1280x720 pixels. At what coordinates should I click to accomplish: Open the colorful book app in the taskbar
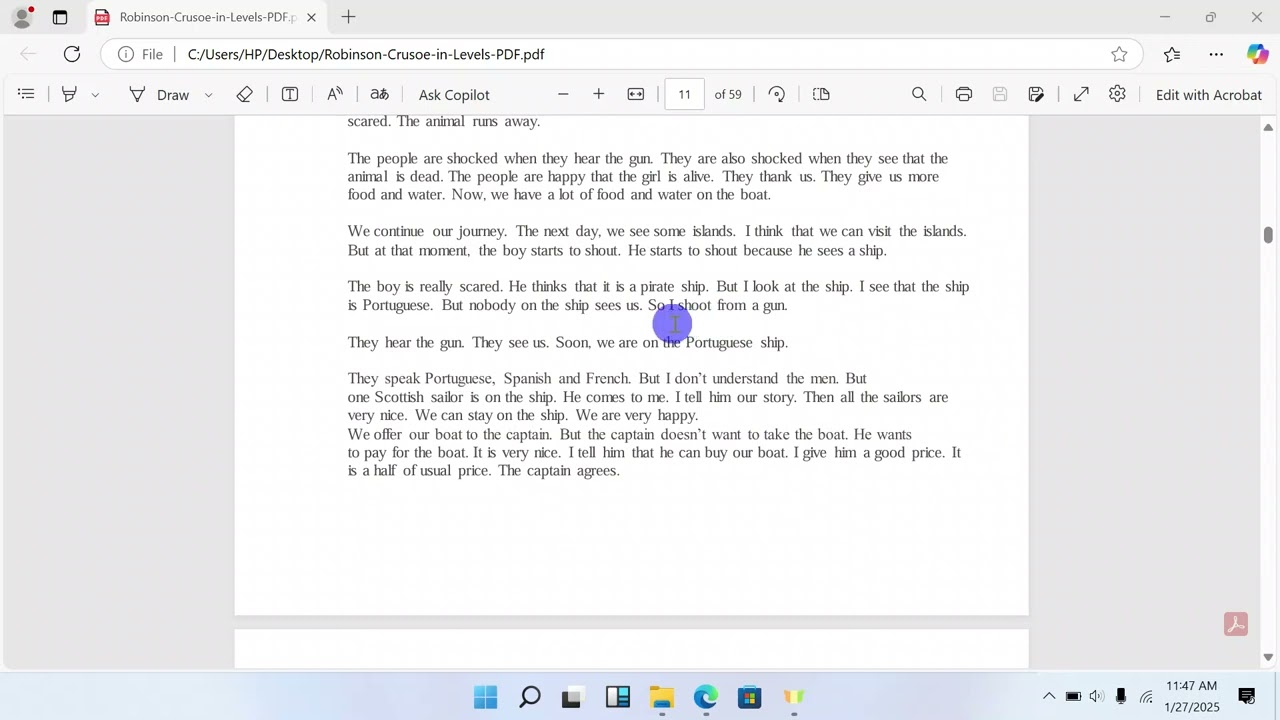(794, 697)
